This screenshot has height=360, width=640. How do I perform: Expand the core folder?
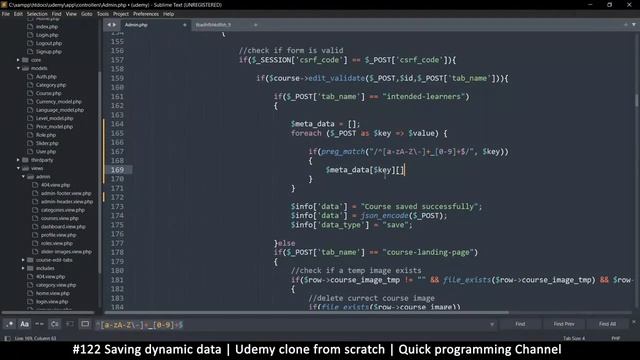(18, 60)
